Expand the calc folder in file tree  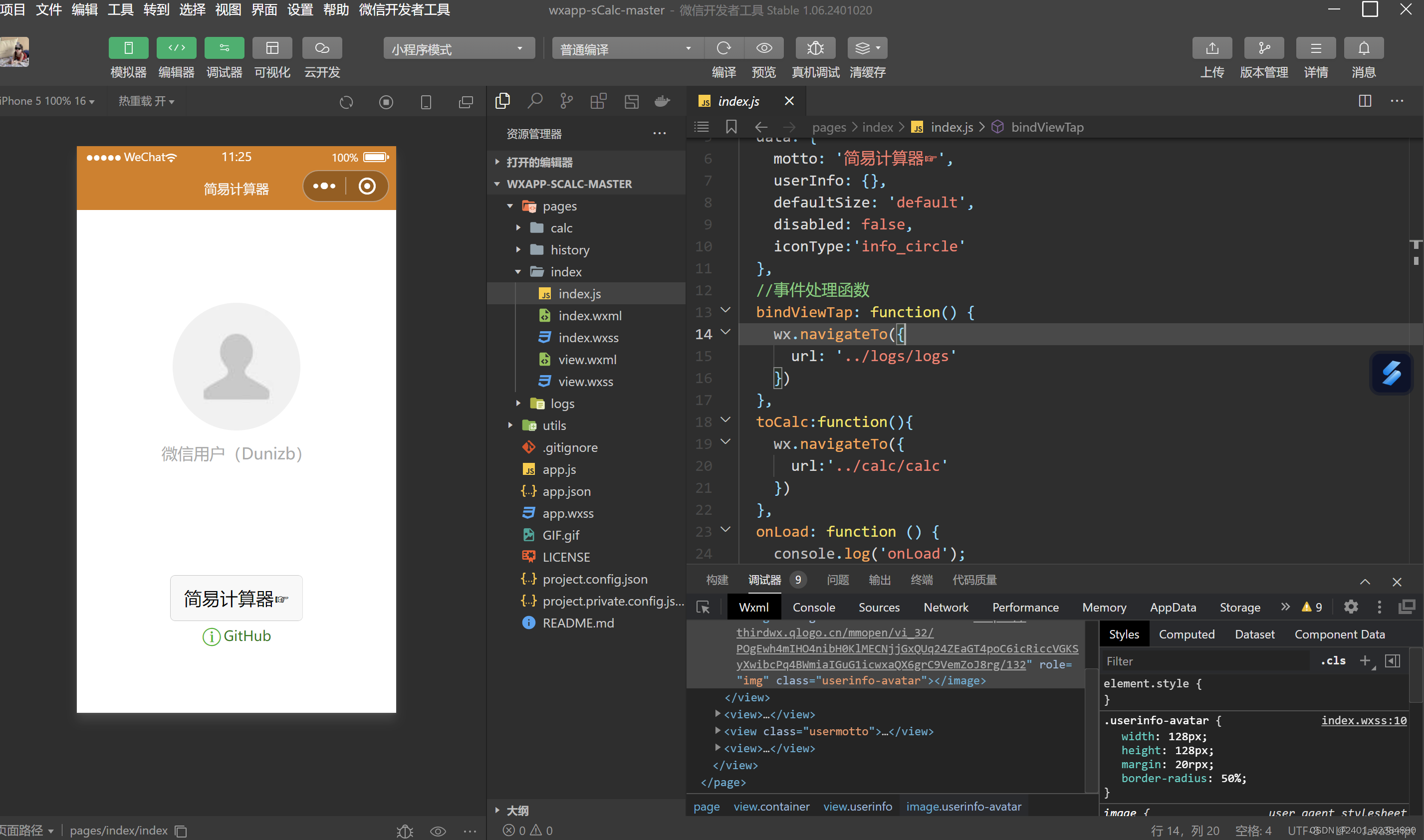tap(561, 228)
